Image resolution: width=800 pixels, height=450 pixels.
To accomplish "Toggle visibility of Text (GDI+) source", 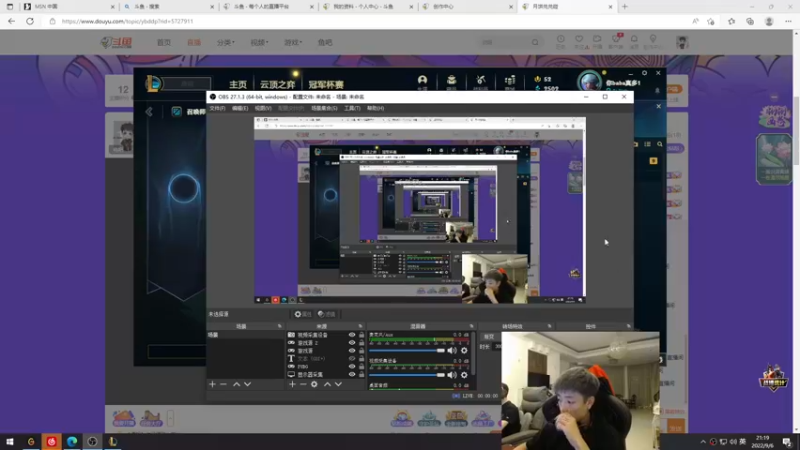I will click(352, 359).
